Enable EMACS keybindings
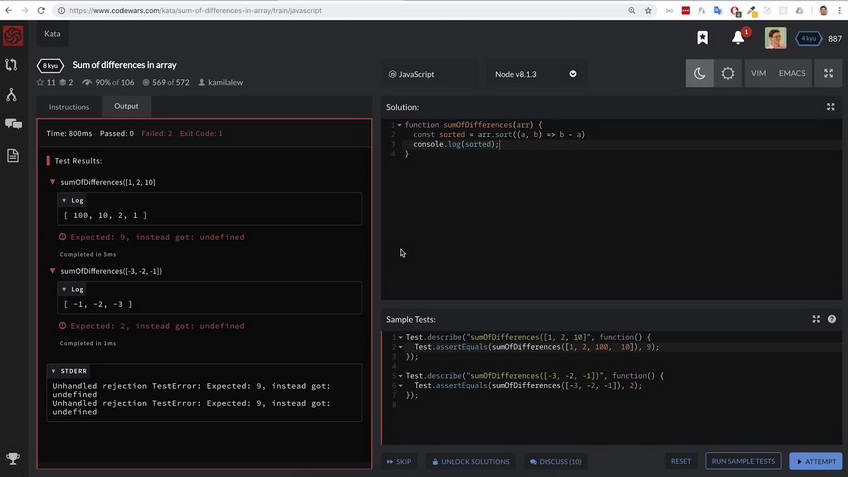 [x=792, y=74]
